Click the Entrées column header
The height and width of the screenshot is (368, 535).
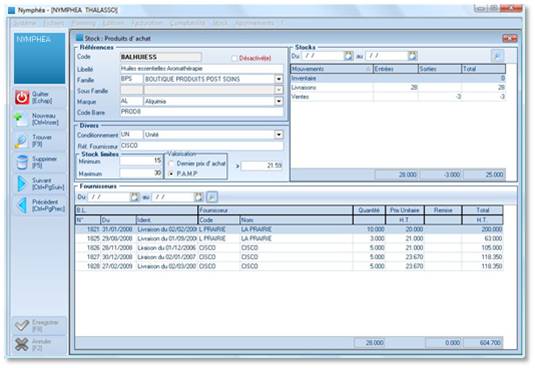[396, 69]
